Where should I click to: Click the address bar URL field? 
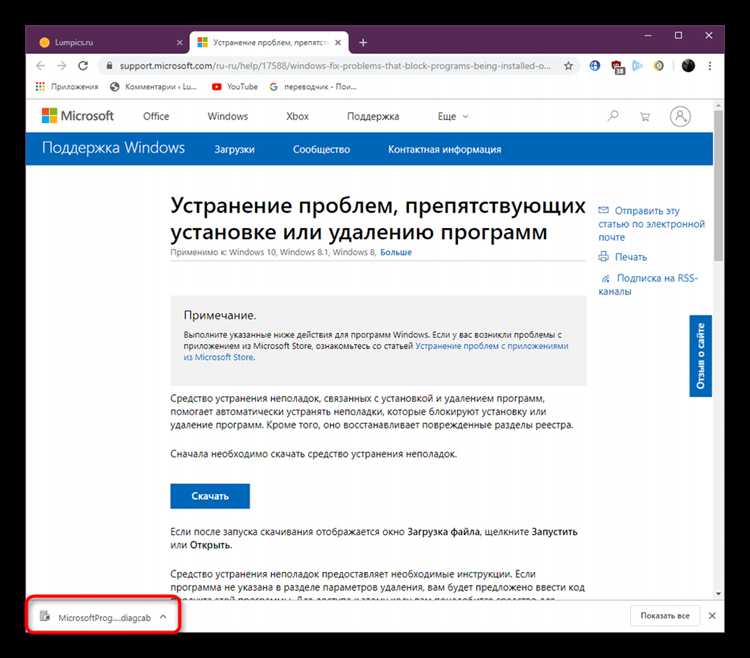[335, 66]
